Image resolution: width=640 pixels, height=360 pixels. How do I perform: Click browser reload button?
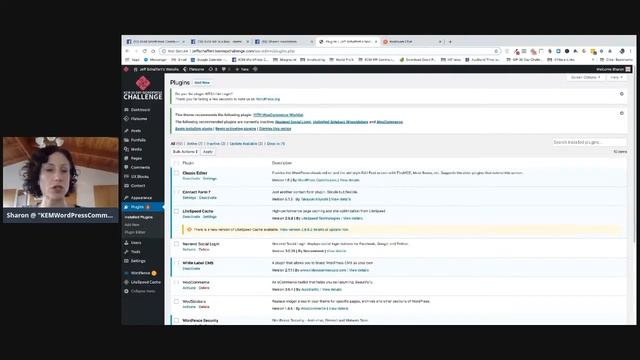(144, 51)
